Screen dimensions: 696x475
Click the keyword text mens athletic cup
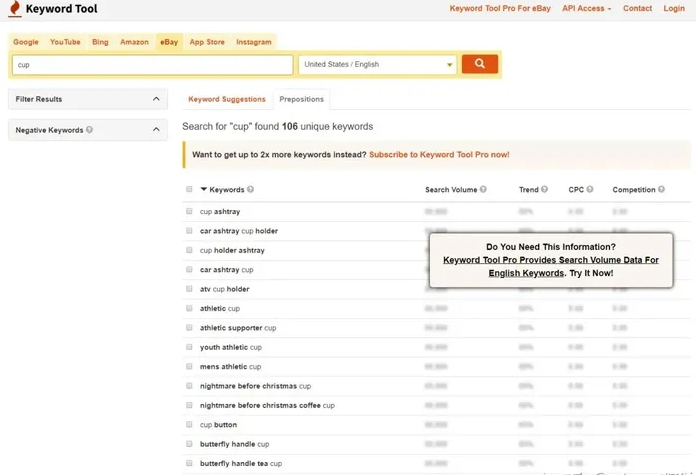point(230,367)
